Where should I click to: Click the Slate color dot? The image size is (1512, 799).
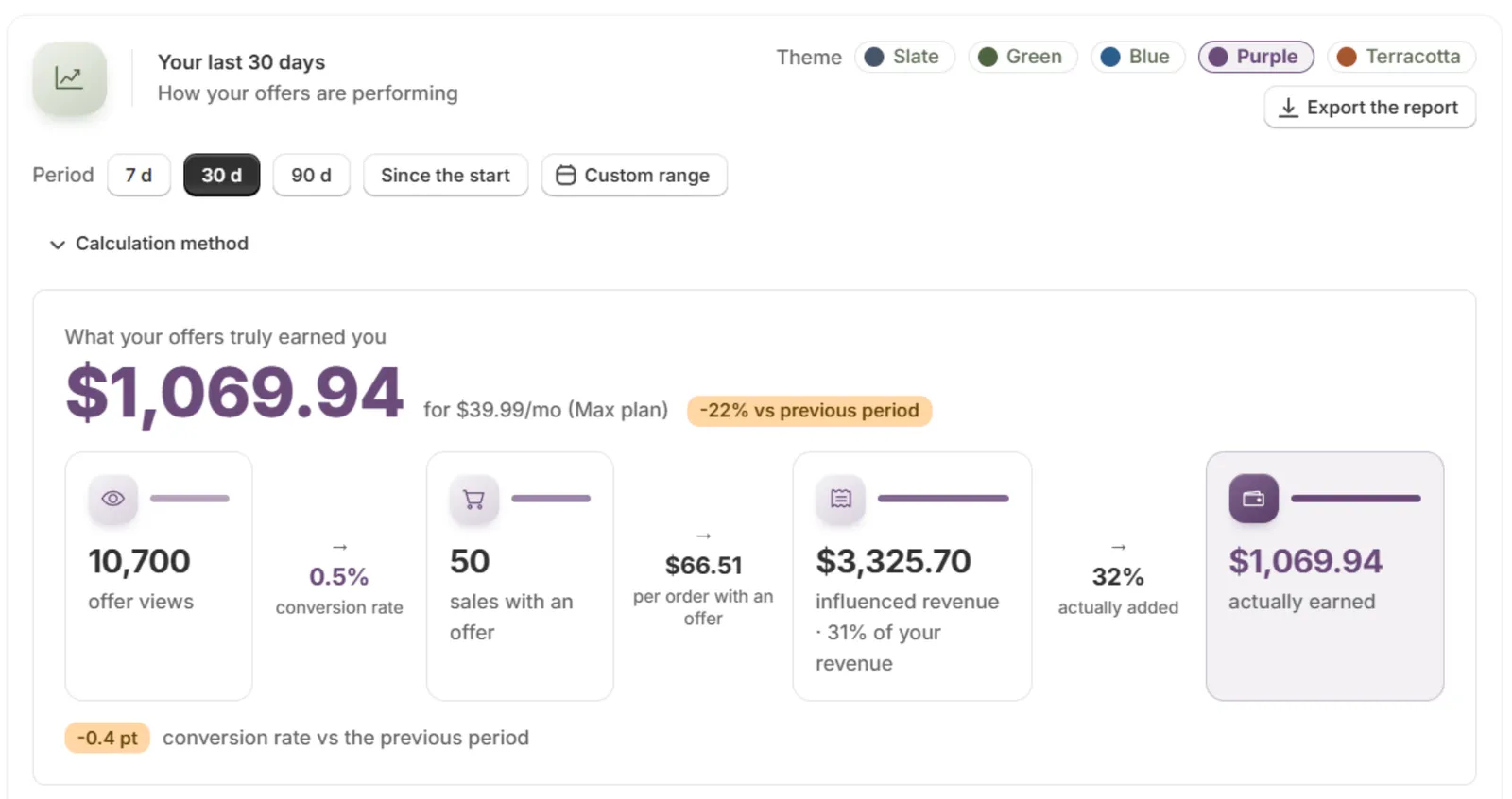click(x=874, y=57)
